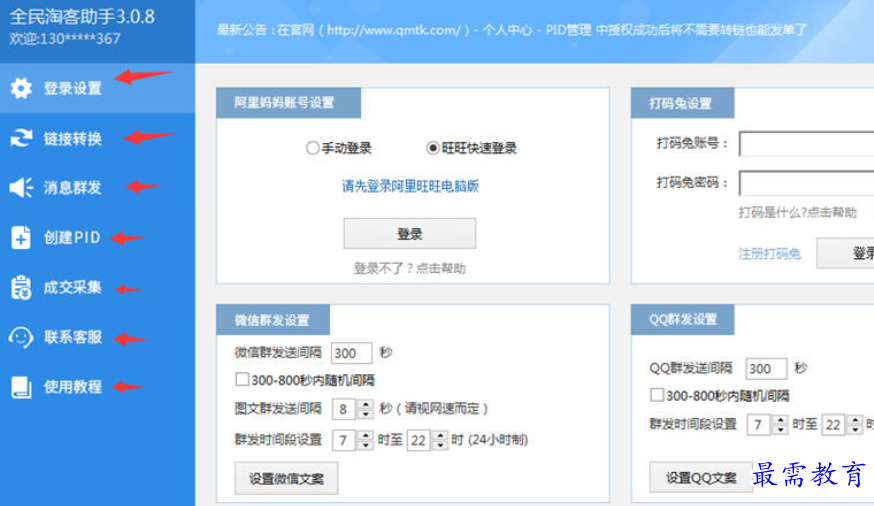
Task: Click the 登录 button in 打码兔设置
Action: 846,254
